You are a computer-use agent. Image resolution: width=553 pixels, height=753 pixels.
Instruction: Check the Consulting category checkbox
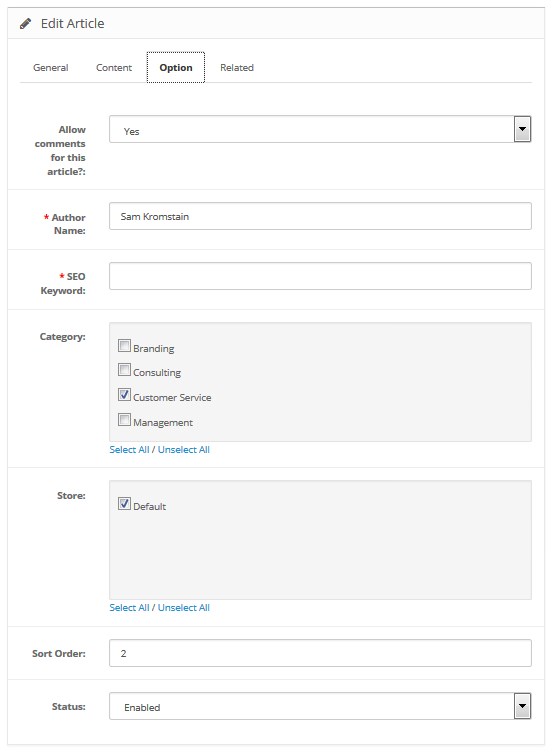pyautogui.click(x=124, y=369)
